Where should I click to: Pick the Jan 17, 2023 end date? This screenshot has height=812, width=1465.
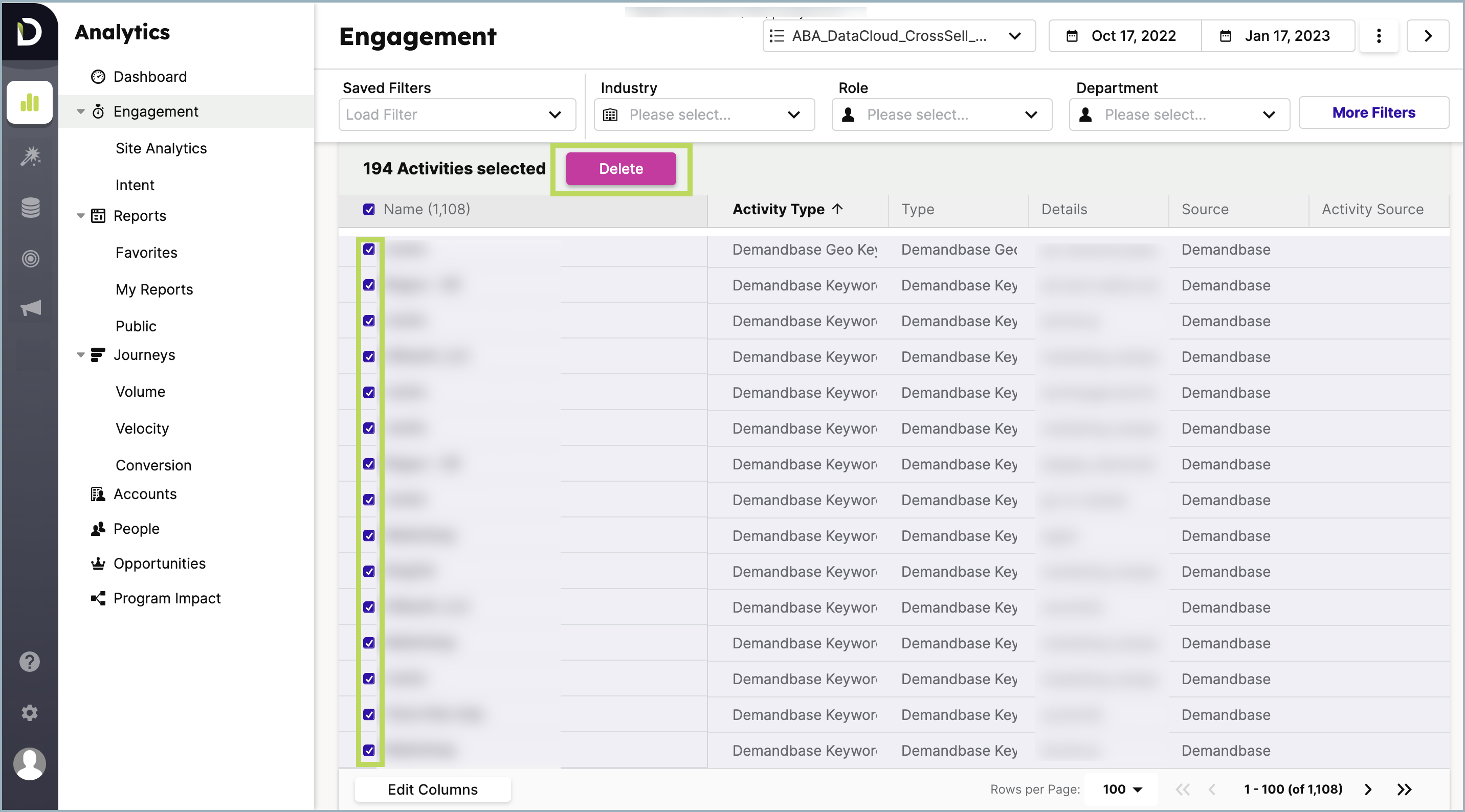(1277, 36)
